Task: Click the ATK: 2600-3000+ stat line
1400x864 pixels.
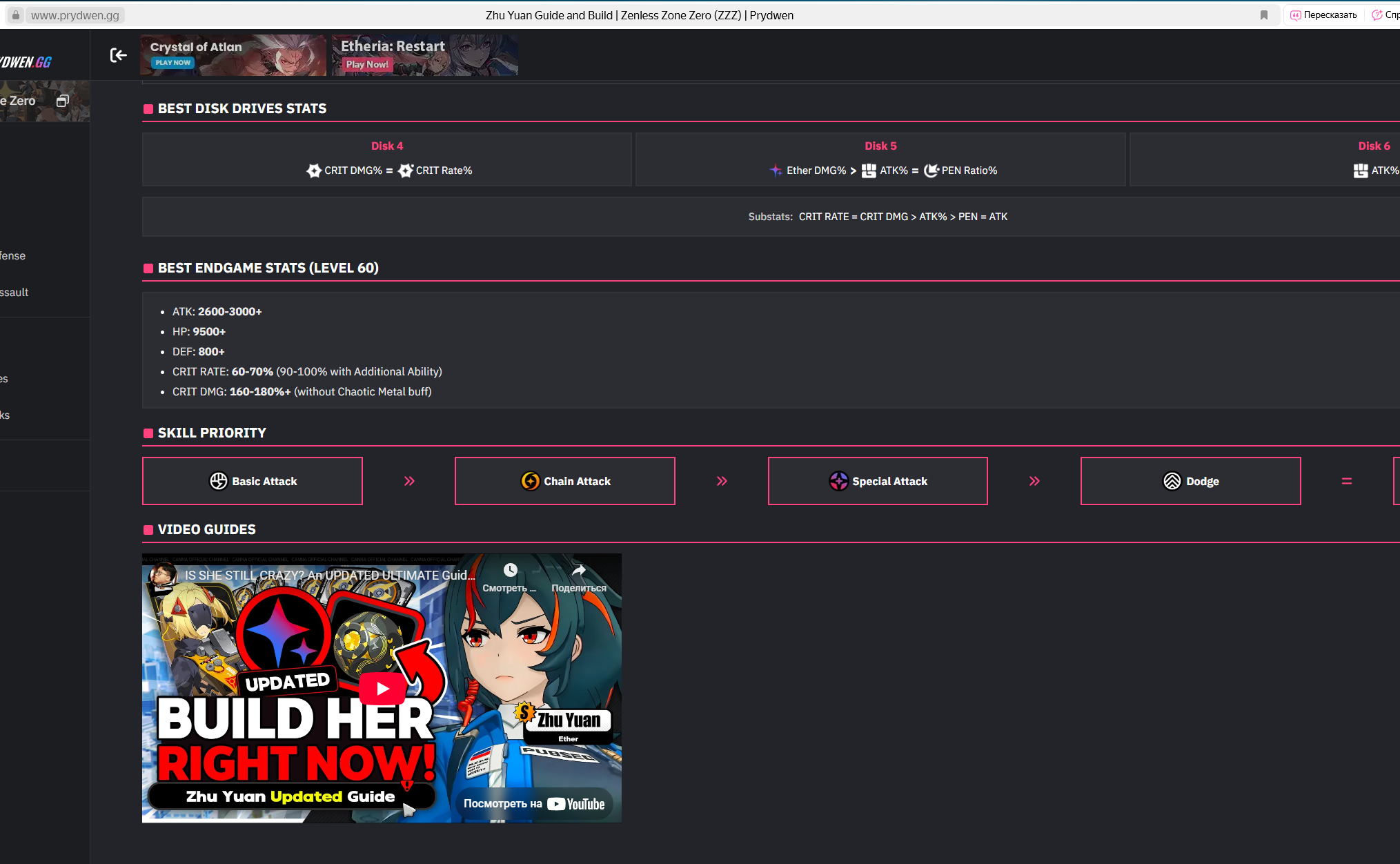Action: pyautogui.click(x=217, y=311)
